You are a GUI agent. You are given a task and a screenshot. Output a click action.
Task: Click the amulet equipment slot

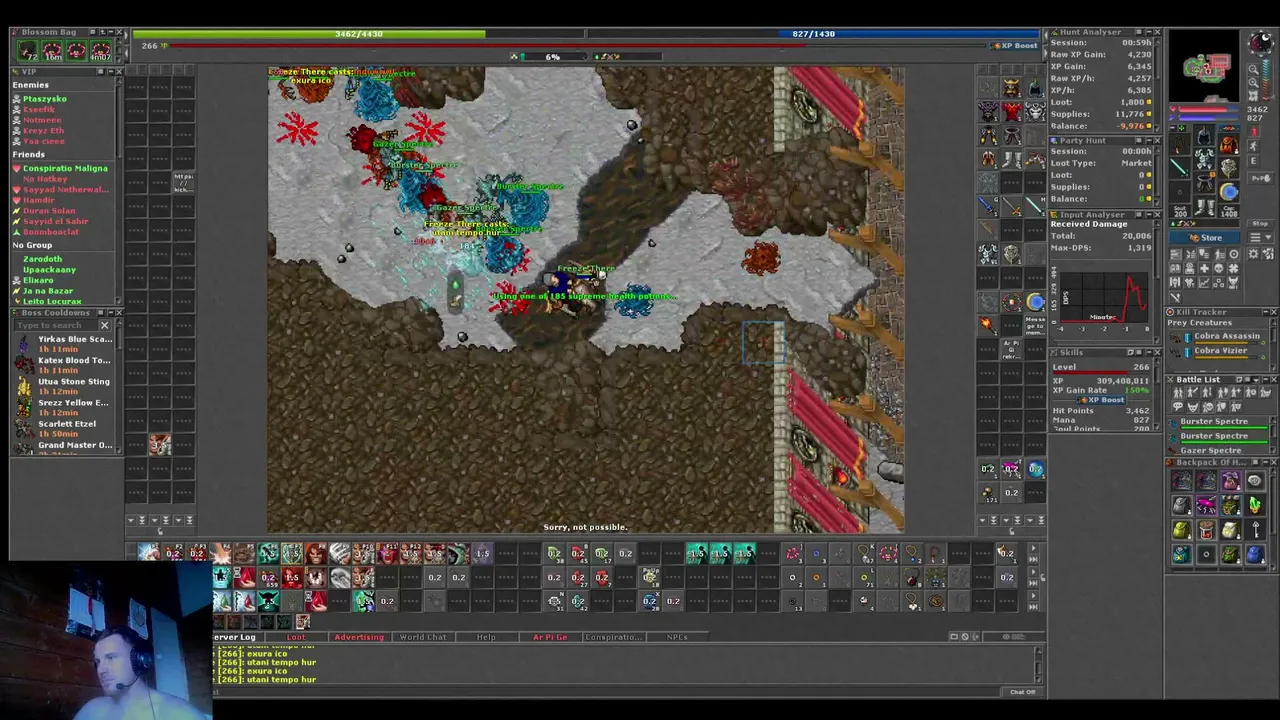click(x=1179, y=145)
